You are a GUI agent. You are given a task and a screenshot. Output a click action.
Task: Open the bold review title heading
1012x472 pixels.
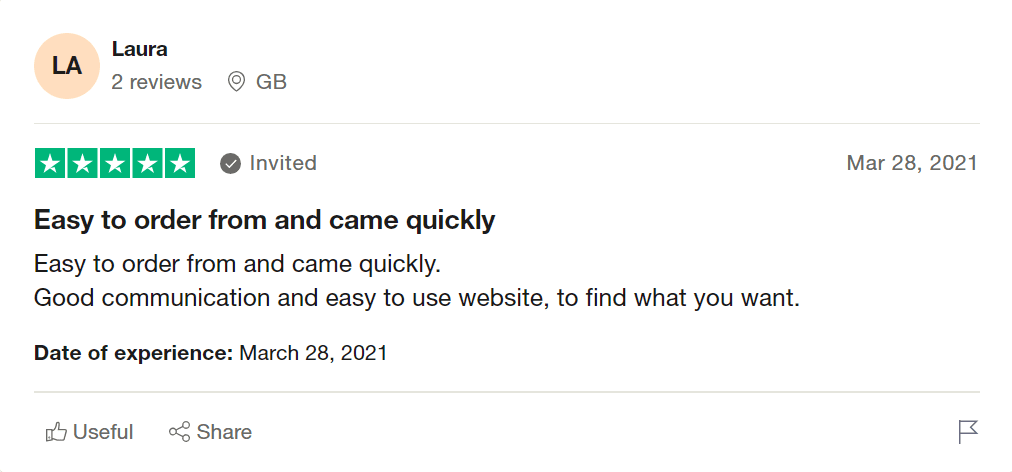click(265, 220)
